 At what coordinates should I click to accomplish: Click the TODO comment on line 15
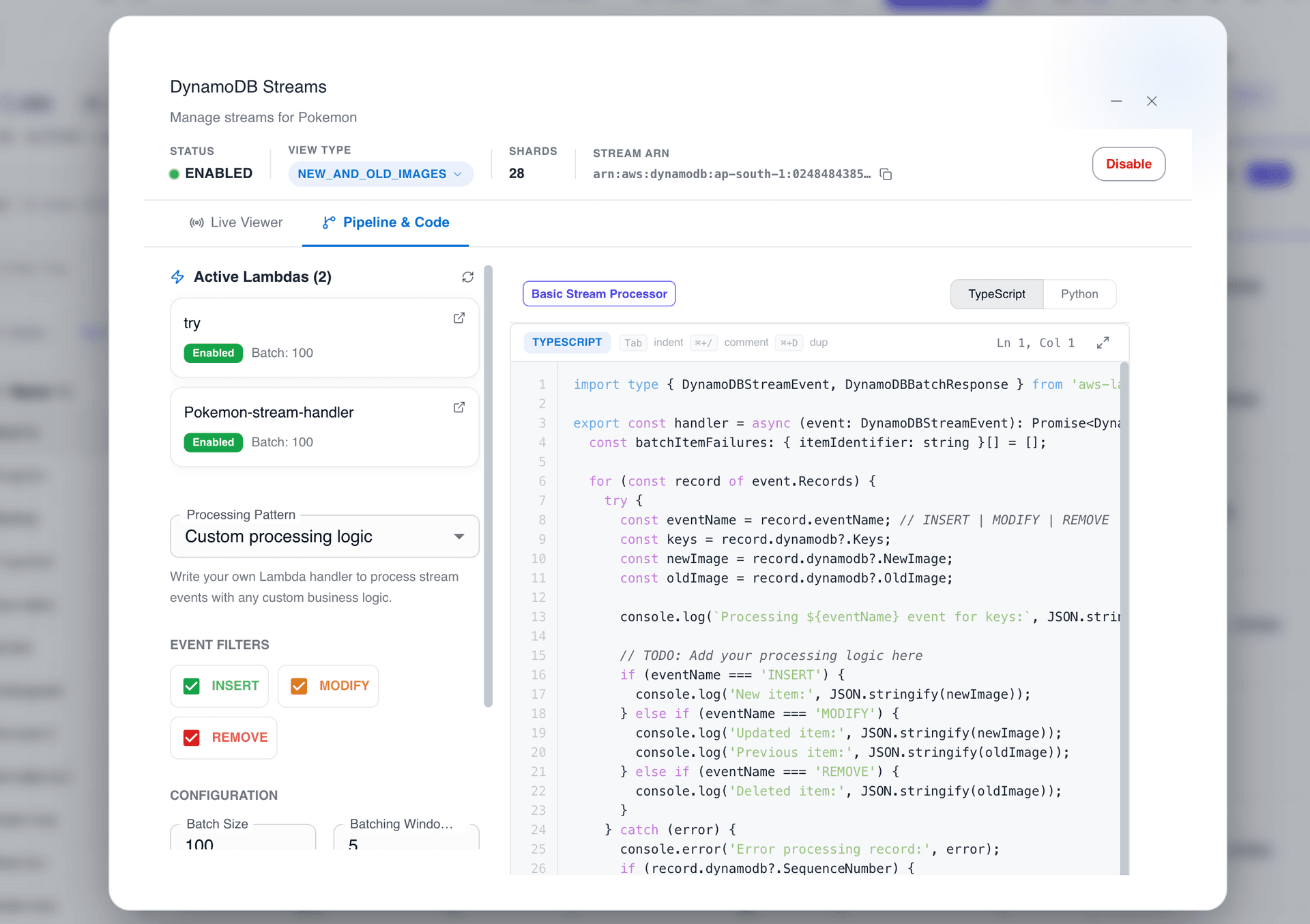771,656
